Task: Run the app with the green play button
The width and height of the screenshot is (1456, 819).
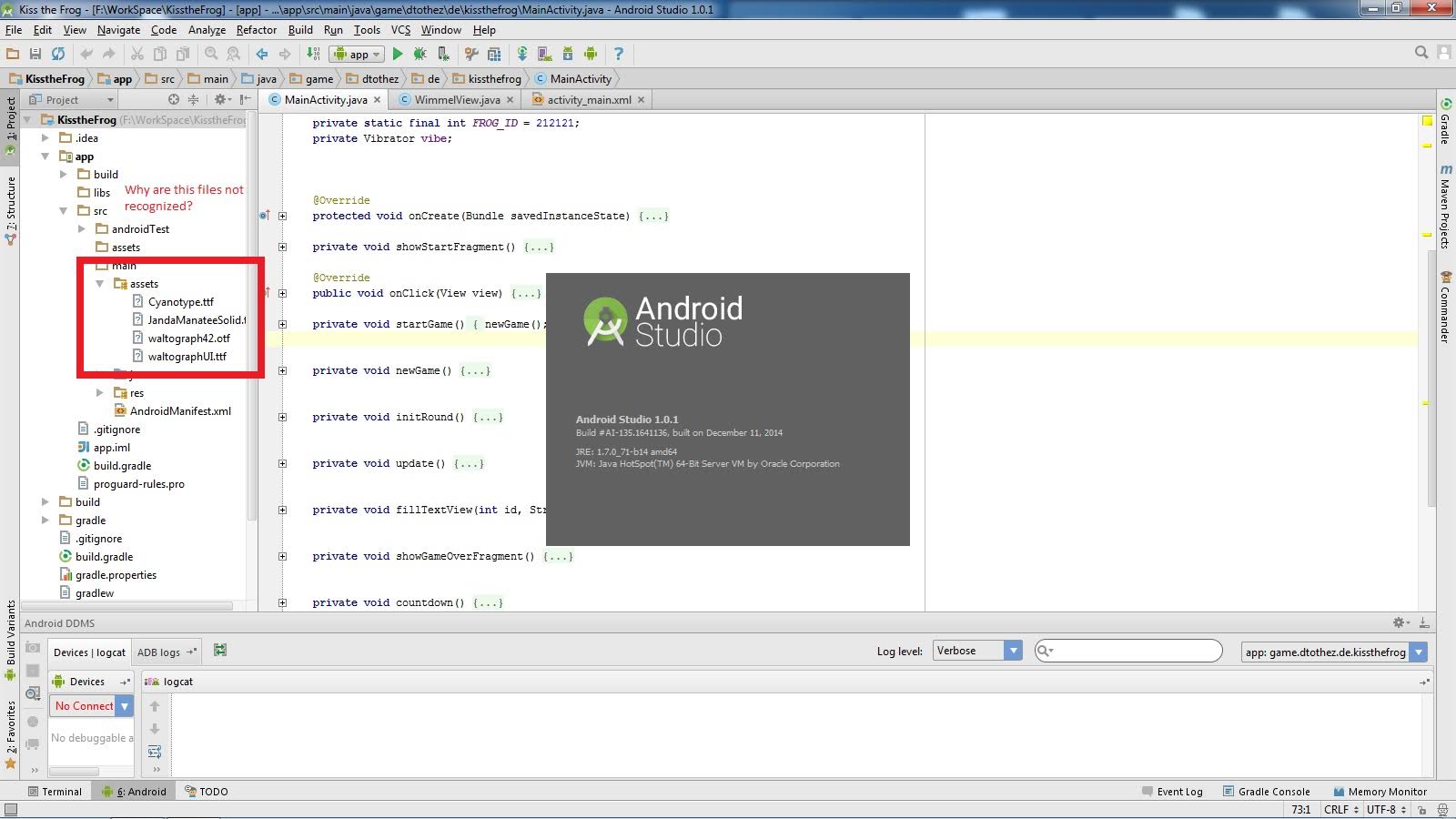Action: pyautogui.click(x=398, y=55)
